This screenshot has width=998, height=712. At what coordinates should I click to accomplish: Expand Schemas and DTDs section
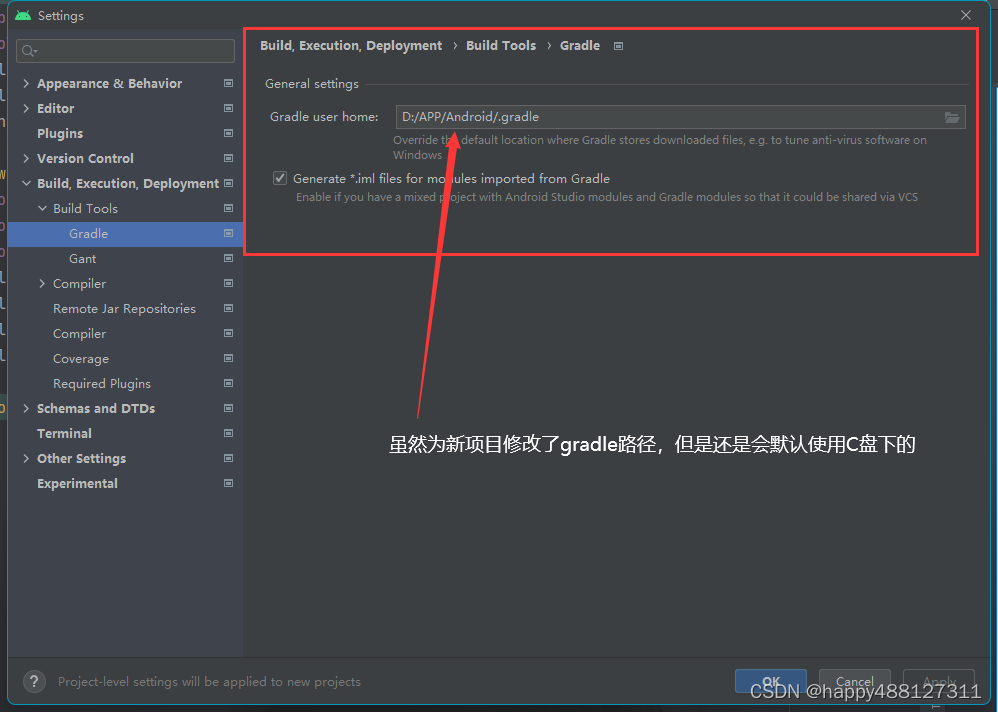[x=26, y=408]
